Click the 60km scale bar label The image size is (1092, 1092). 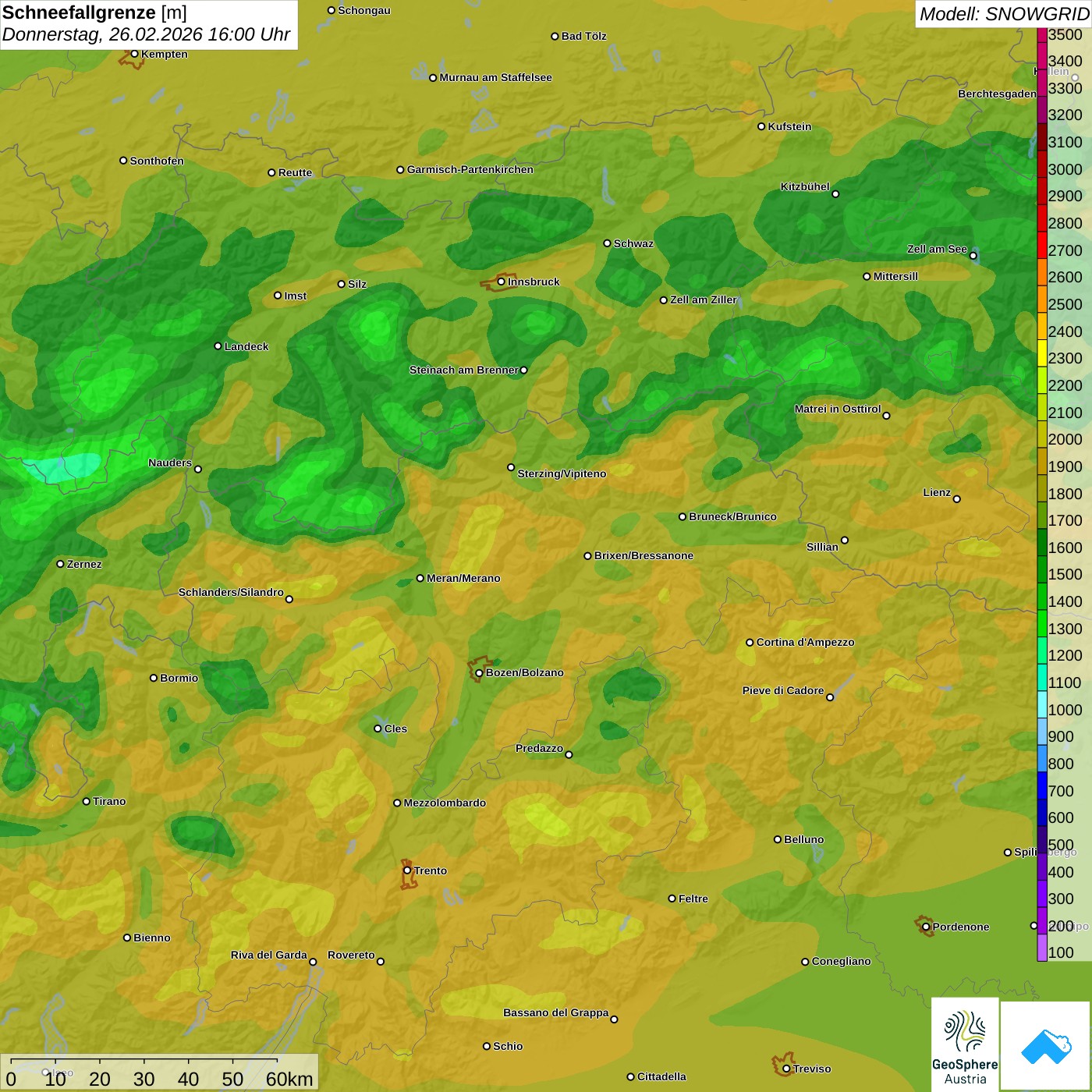[289, 1079]
